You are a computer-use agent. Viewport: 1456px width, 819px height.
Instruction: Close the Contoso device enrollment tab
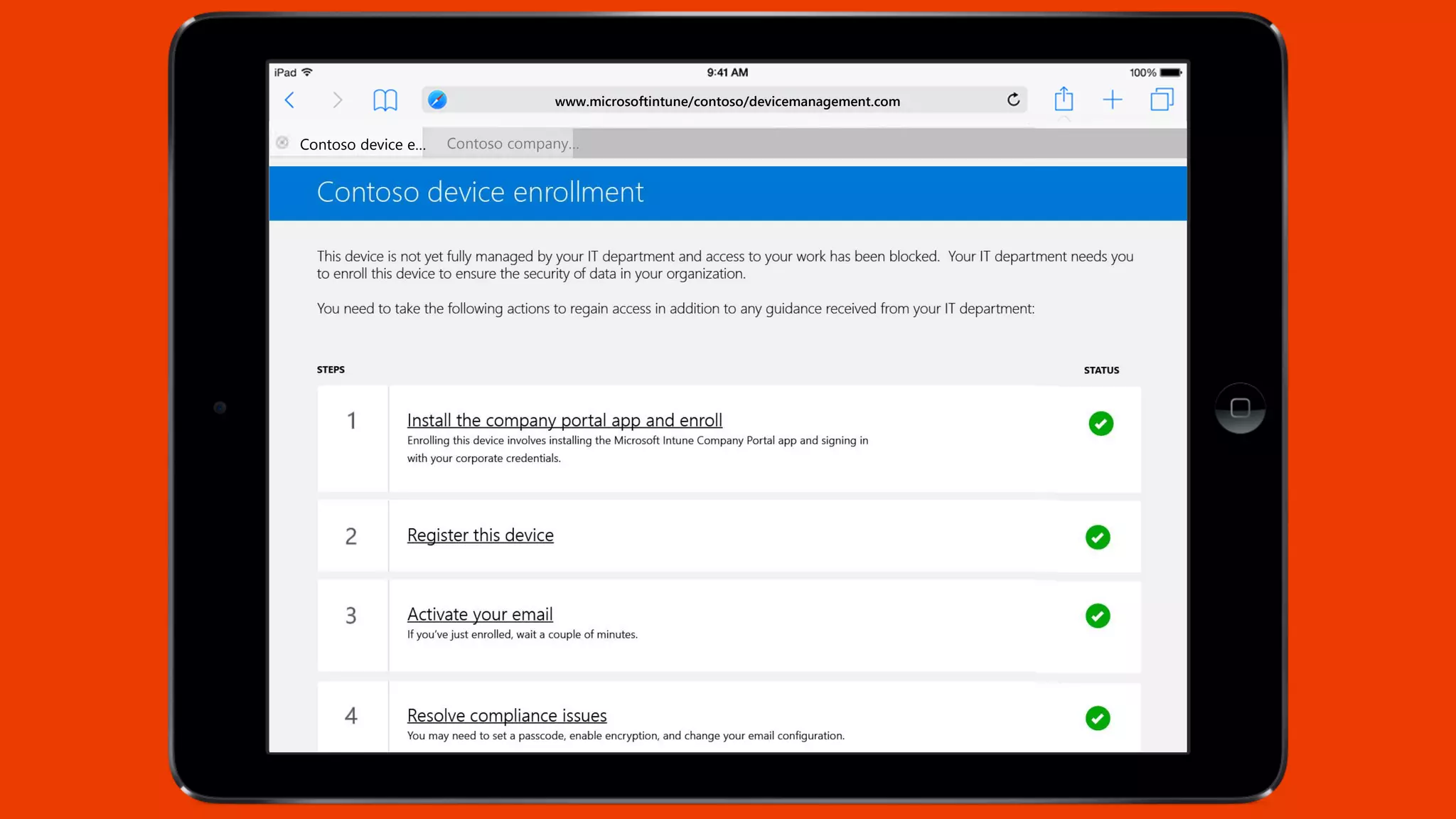282,143
